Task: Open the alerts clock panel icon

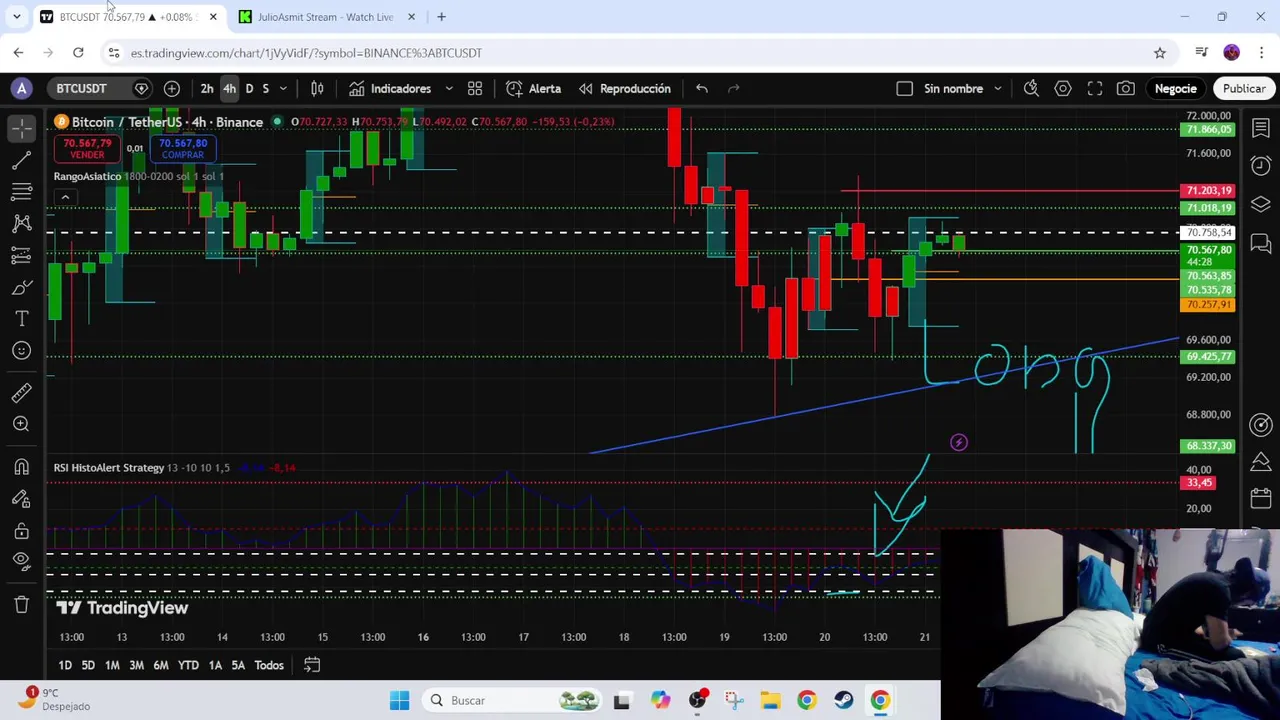Action: coord(1261,165)
